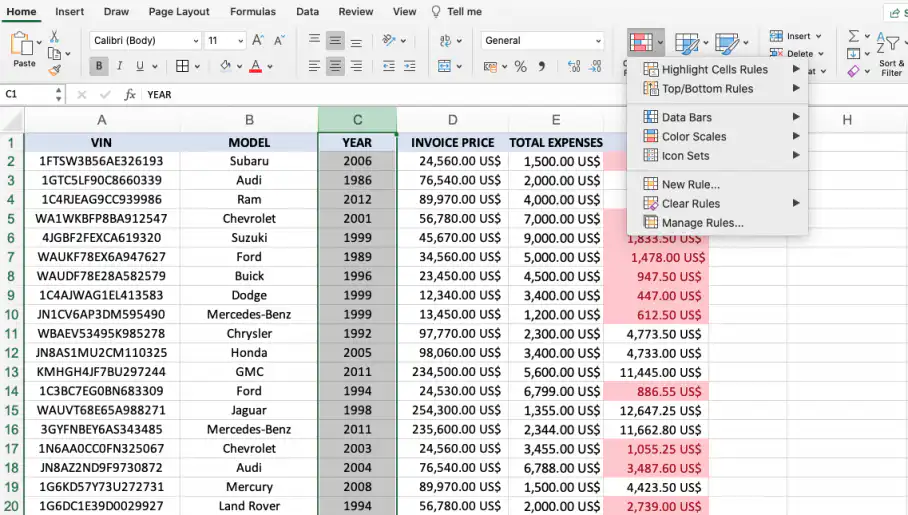Switch to the Insert ribbon tab
908x515 pixels.
pos(69,12)
